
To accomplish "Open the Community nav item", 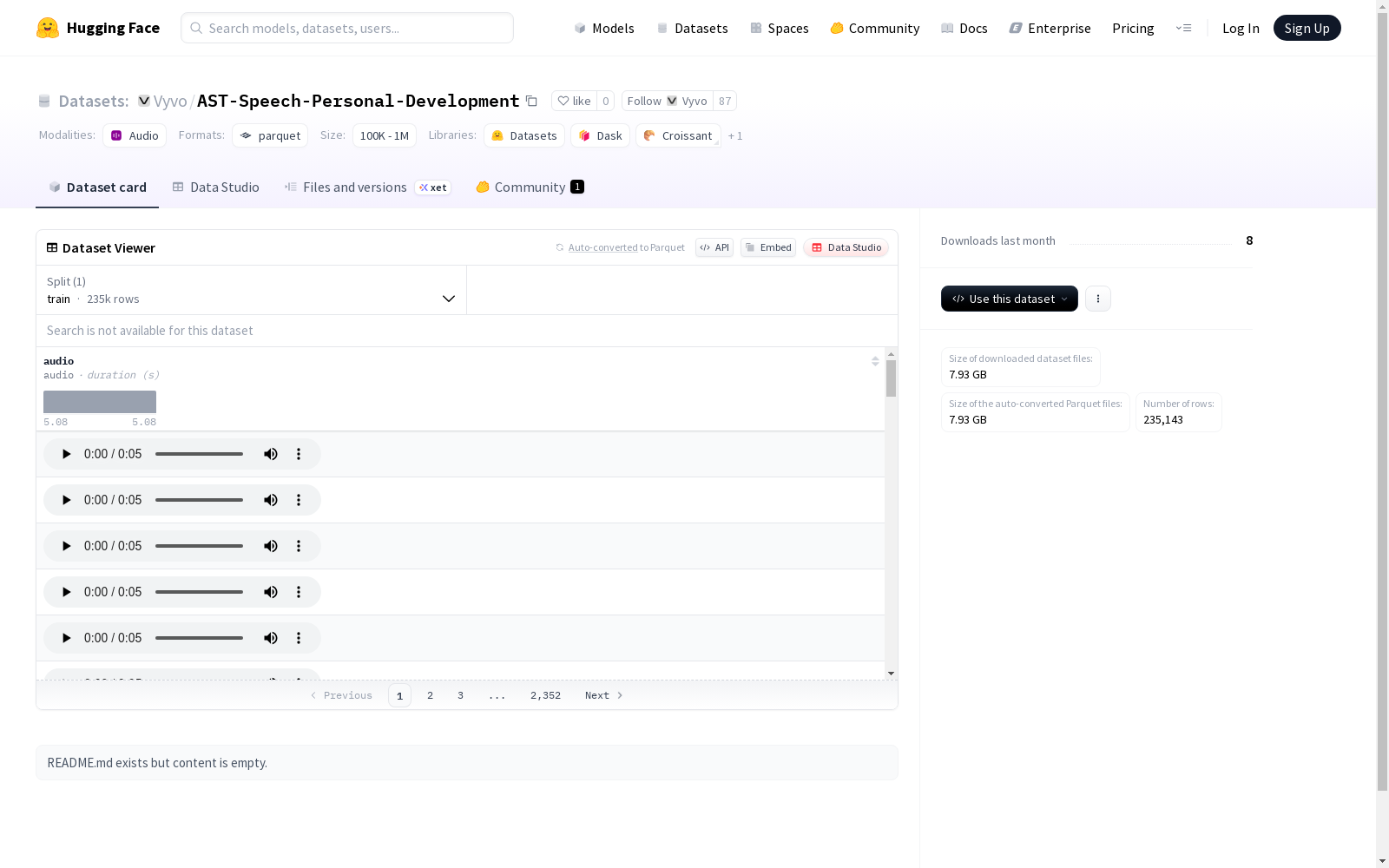I will [x=875, y=28].
